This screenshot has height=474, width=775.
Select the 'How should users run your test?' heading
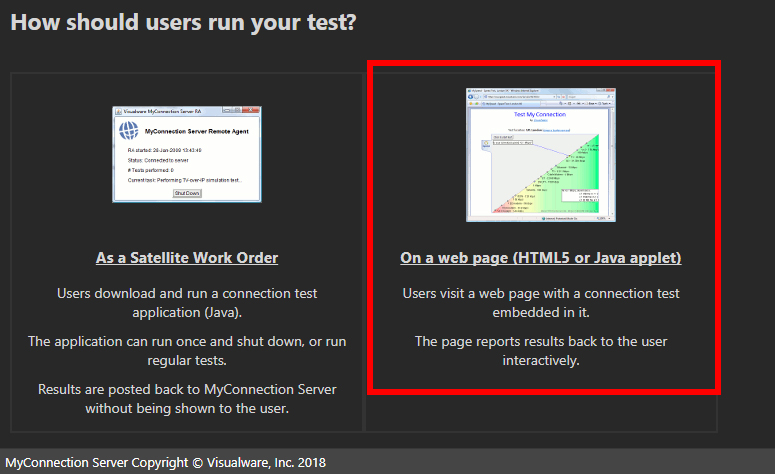(x=183, y=22)
